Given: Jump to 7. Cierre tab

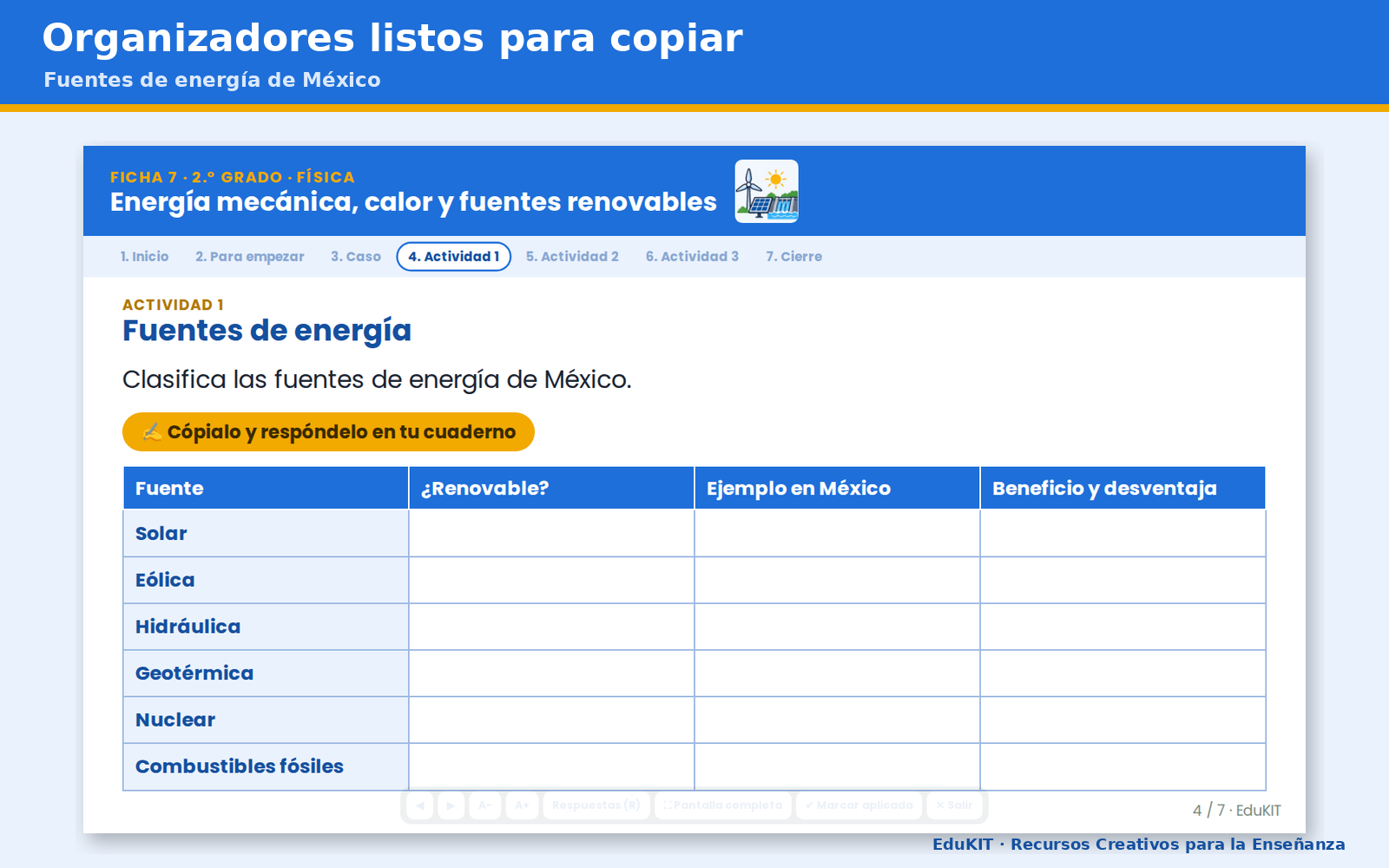Looking at the screenshot, I should [x=793, y=257].
